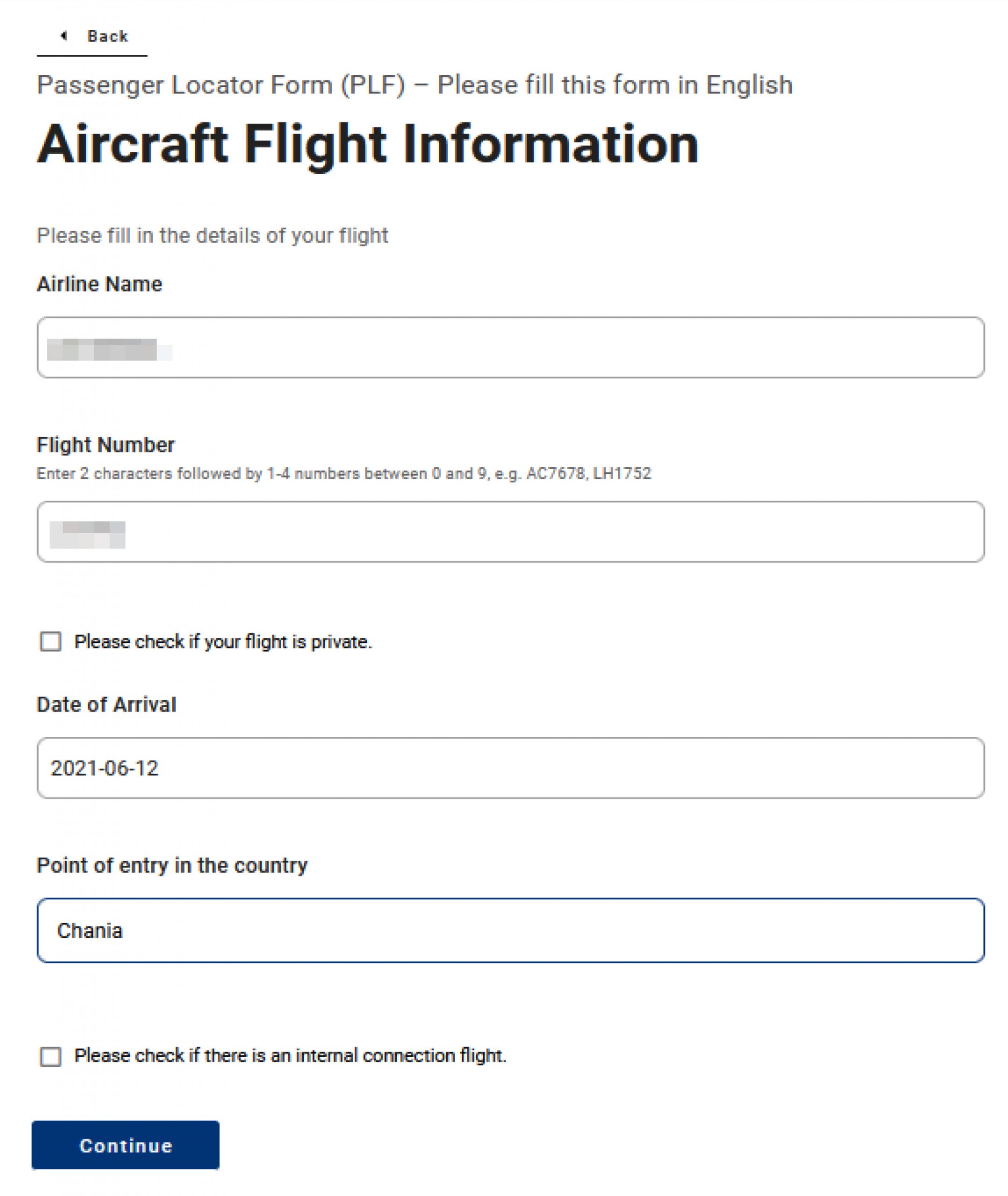Click the internal connection flight label text

292,1055
